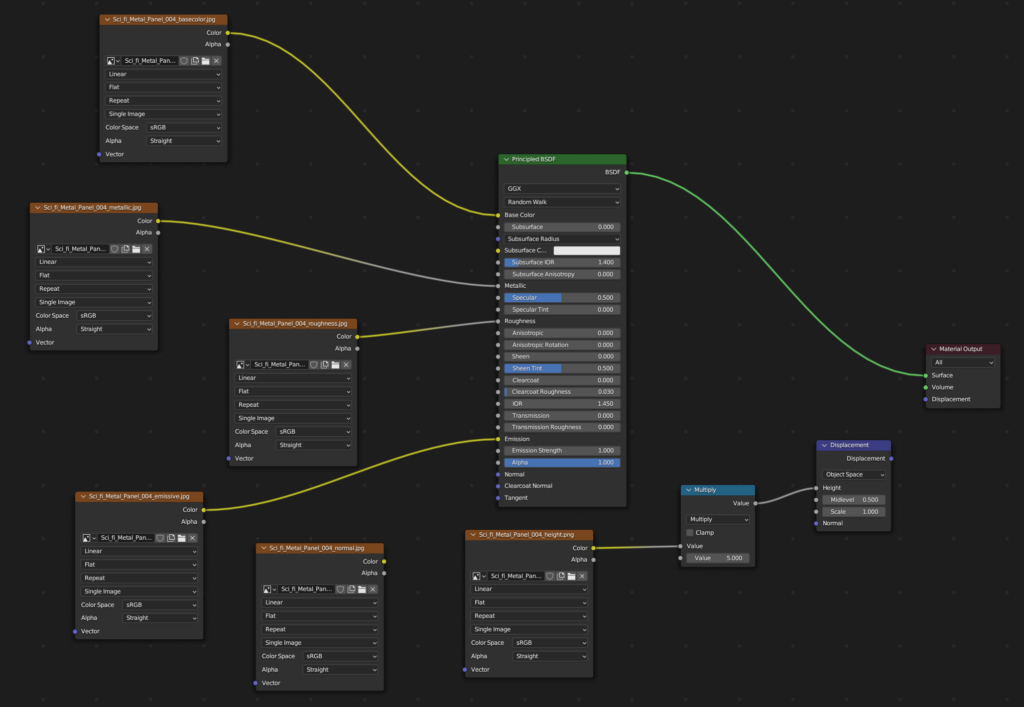This screenshot has height=707, width=1024.
Task: Enable the Clamp checkbox in Multiply node
Action: 690,533
